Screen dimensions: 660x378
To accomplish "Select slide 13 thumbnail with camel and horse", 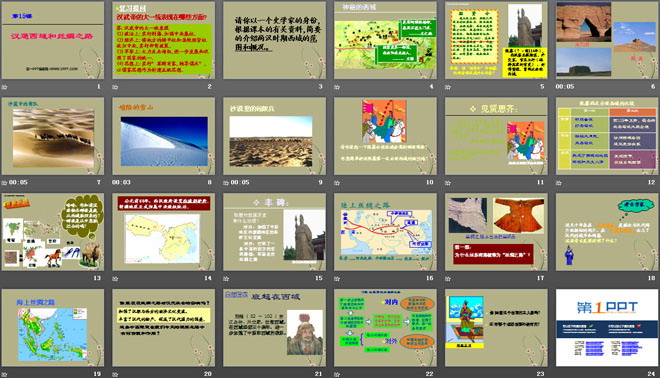I will click(x=53, y=232).
